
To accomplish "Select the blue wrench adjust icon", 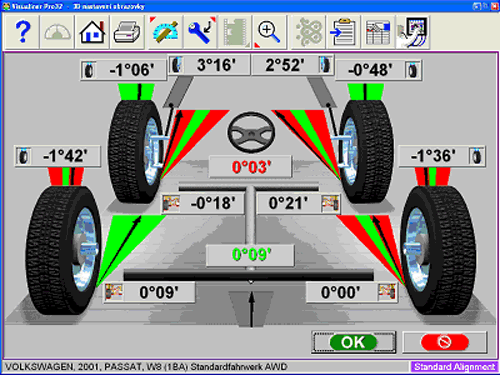I will coord(200,32).
